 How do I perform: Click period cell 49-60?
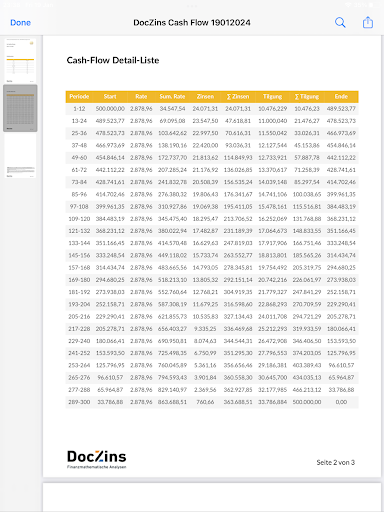(x=79, y=158)
